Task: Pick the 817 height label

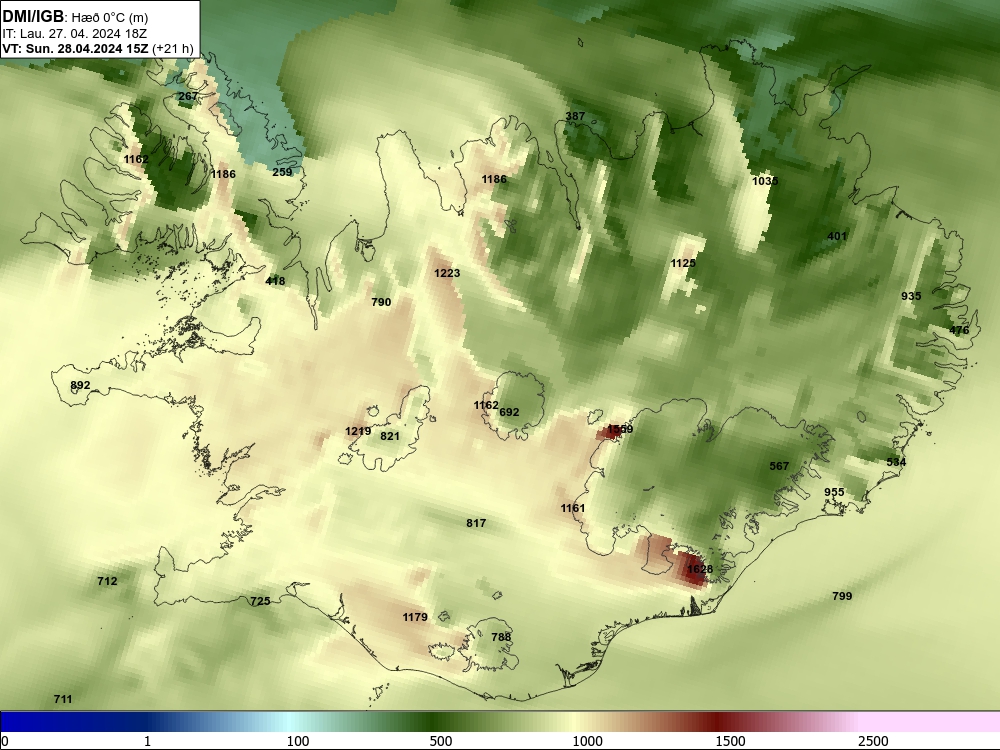Action: (x=476, y=524)
